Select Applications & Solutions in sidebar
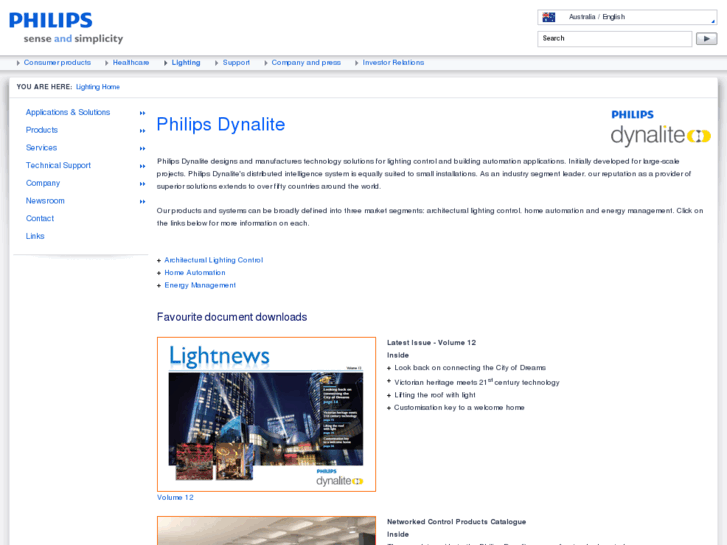 point(68,112)
